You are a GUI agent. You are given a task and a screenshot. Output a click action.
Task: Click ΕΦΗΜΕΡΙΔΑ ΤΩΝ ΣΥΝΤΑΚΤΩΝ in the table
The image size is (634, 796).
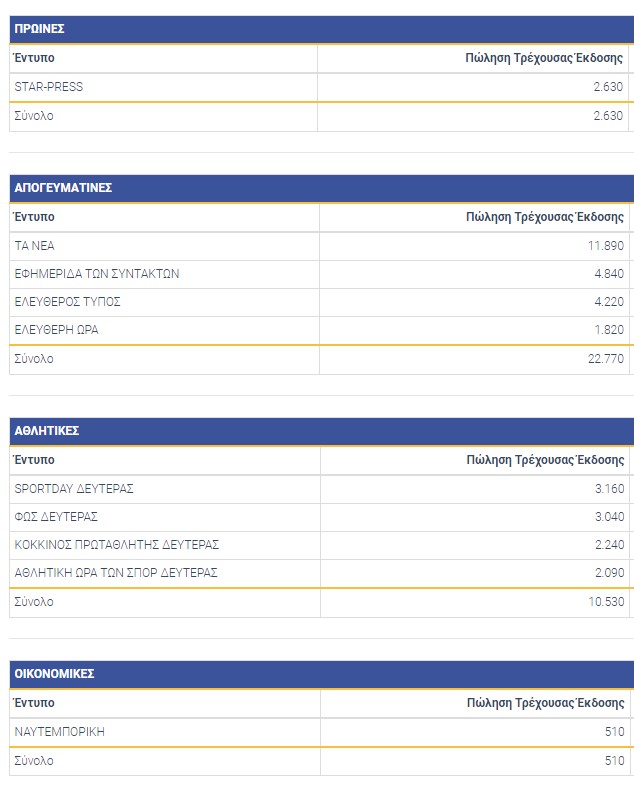point(97,274)
